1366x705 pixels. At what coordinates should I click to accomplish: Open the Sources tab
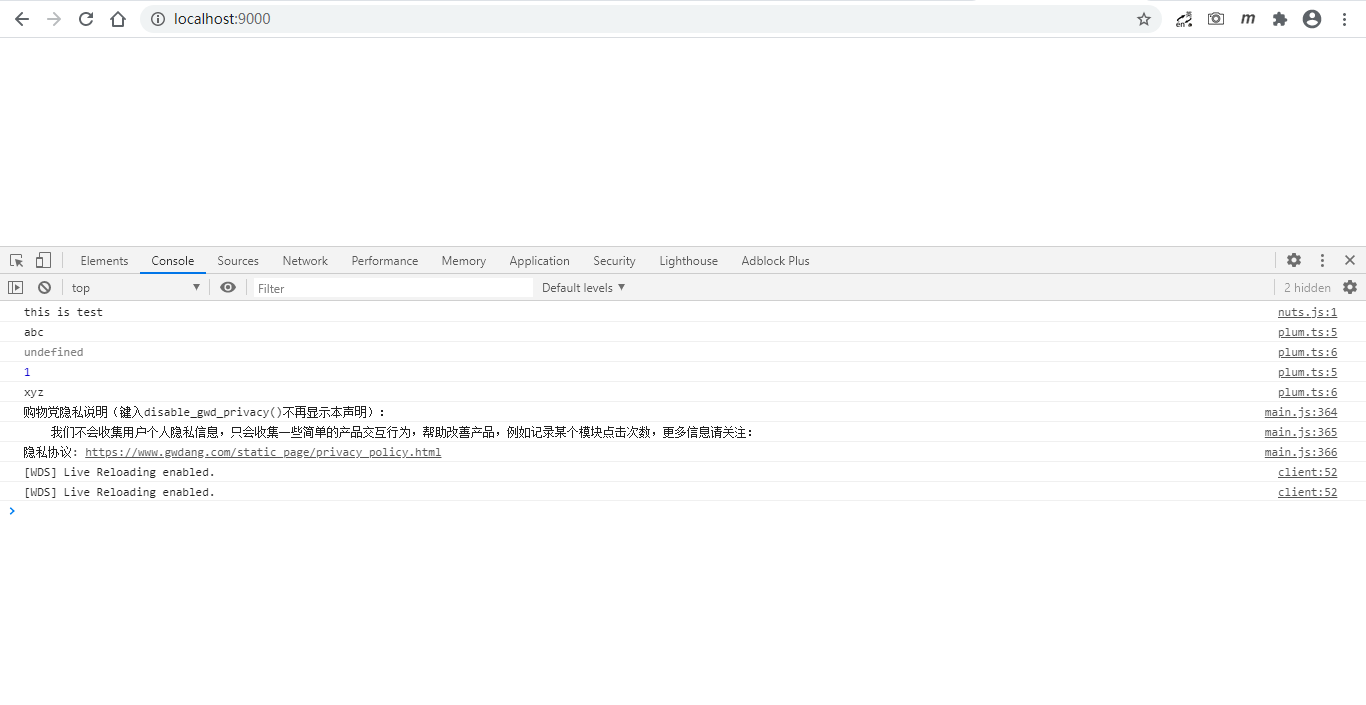(238, 260)
